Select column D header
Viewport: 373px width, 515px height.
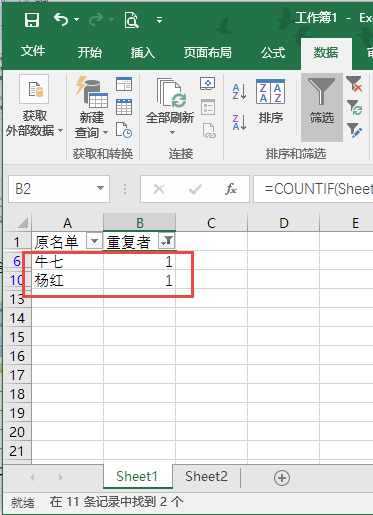[x=284, y=223]
